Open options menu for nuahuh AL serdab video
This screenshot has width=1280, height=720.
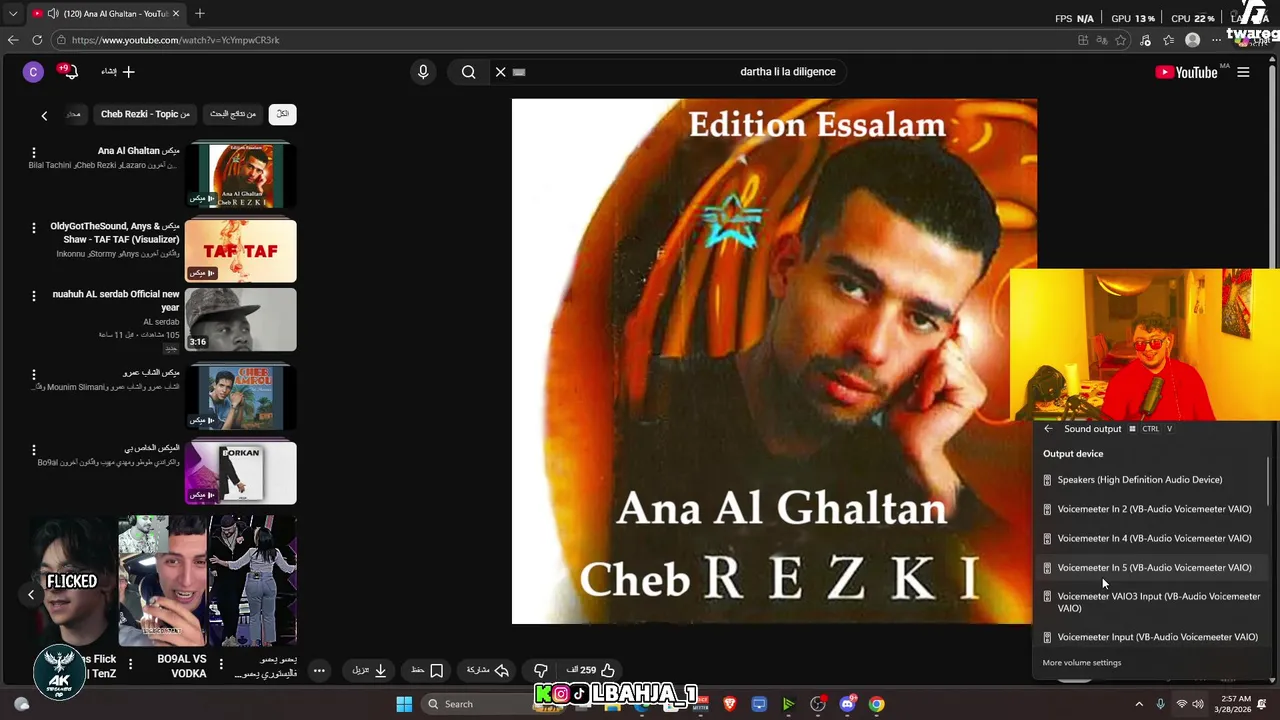34,296
